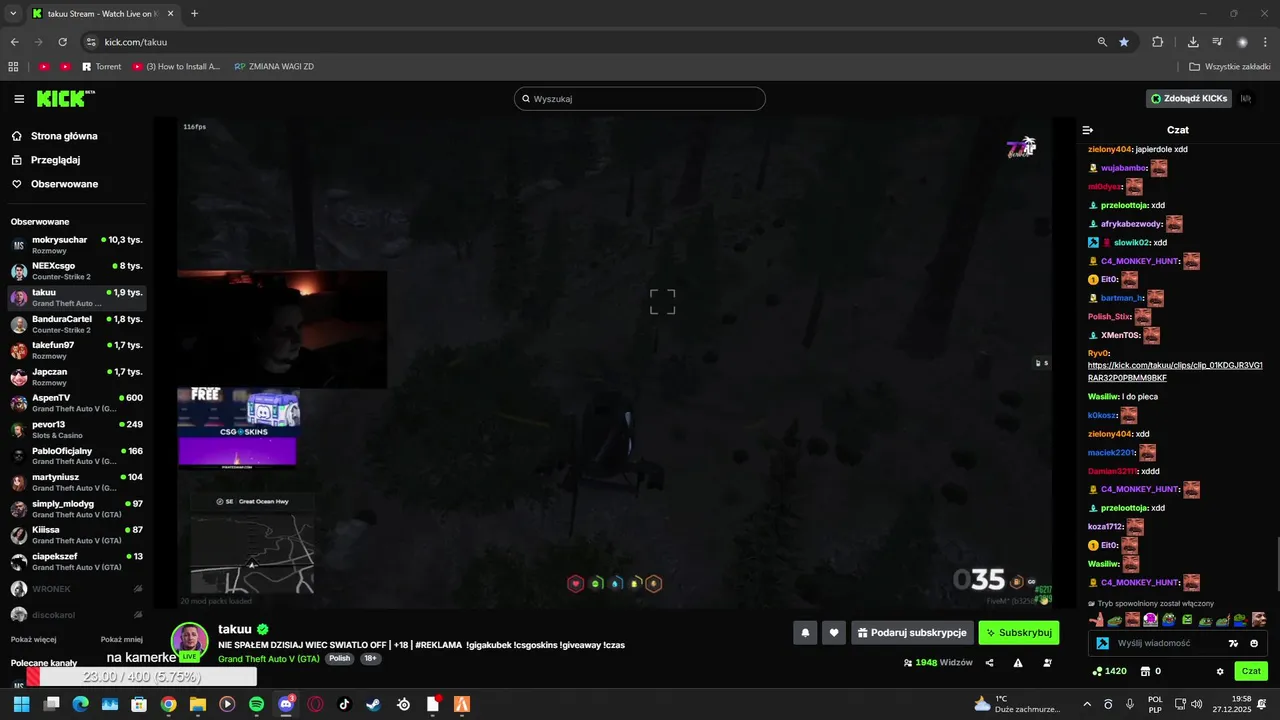
Task: Open the hamburger menu beside the Kick logo
Action: pyautogui.click(x=19, y=99)
